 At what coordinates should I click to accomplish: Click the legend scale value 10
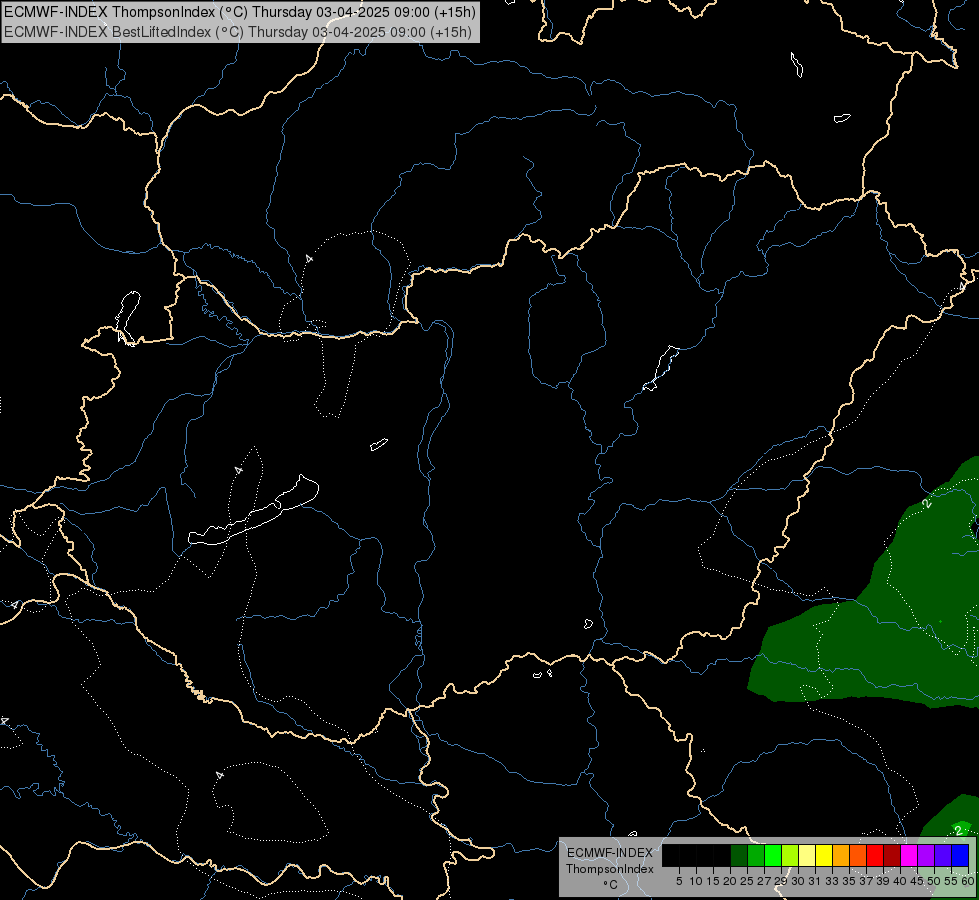pos(696,881)
